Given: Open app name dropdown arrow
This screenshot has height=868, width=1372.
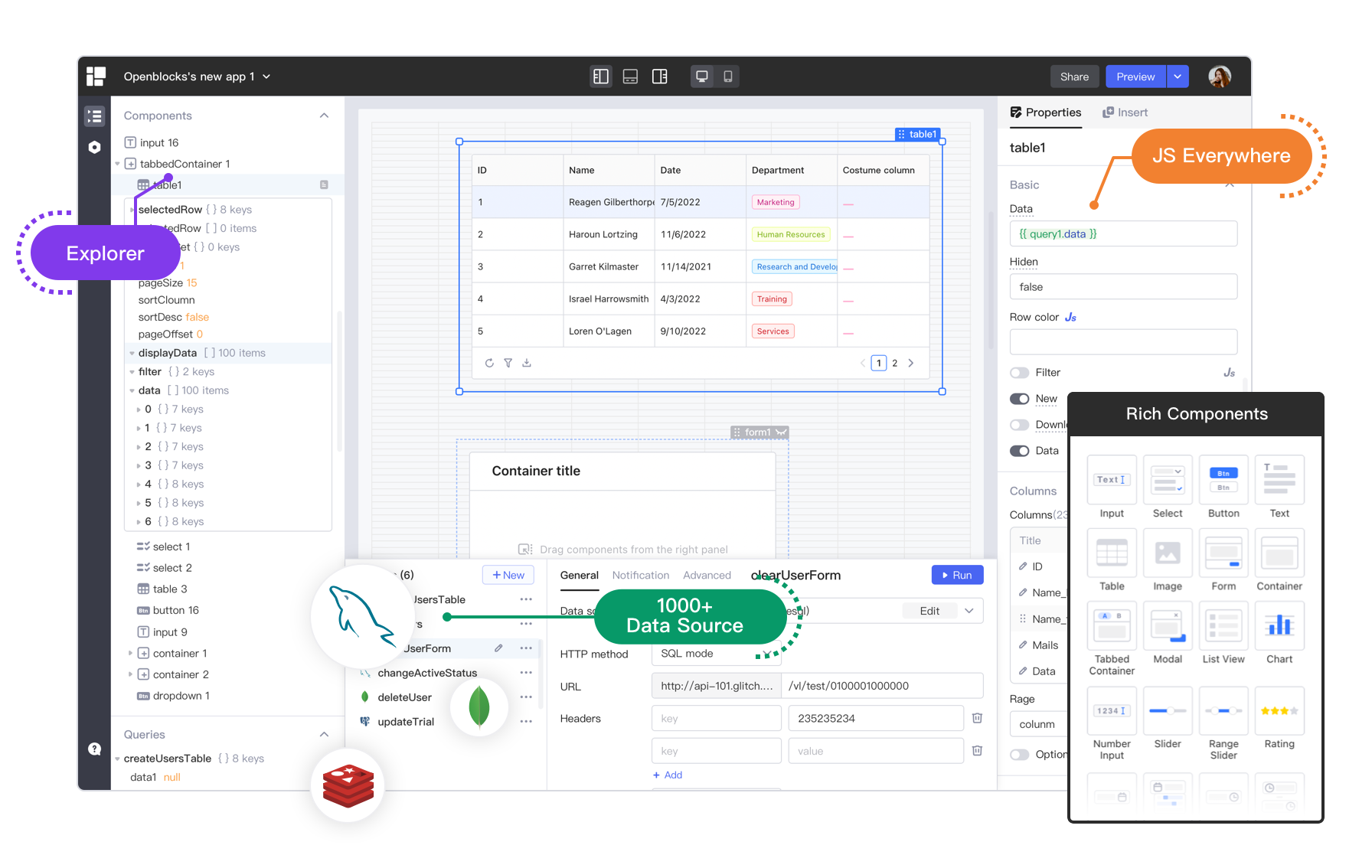Looking at the screenshot, I should [x=266, y=77].
